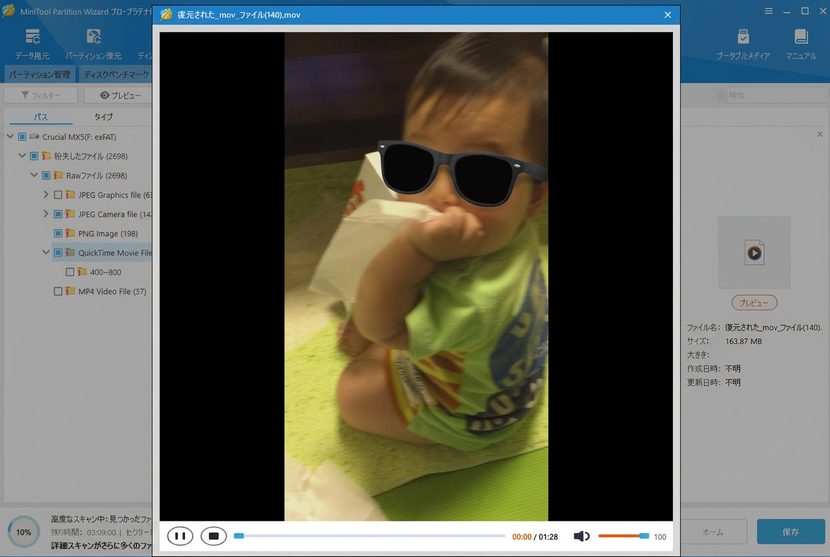Viewport: 830px width, 557px height.
Task: Collapse the Crucial MX5 drive node
Action: [10, 137]
